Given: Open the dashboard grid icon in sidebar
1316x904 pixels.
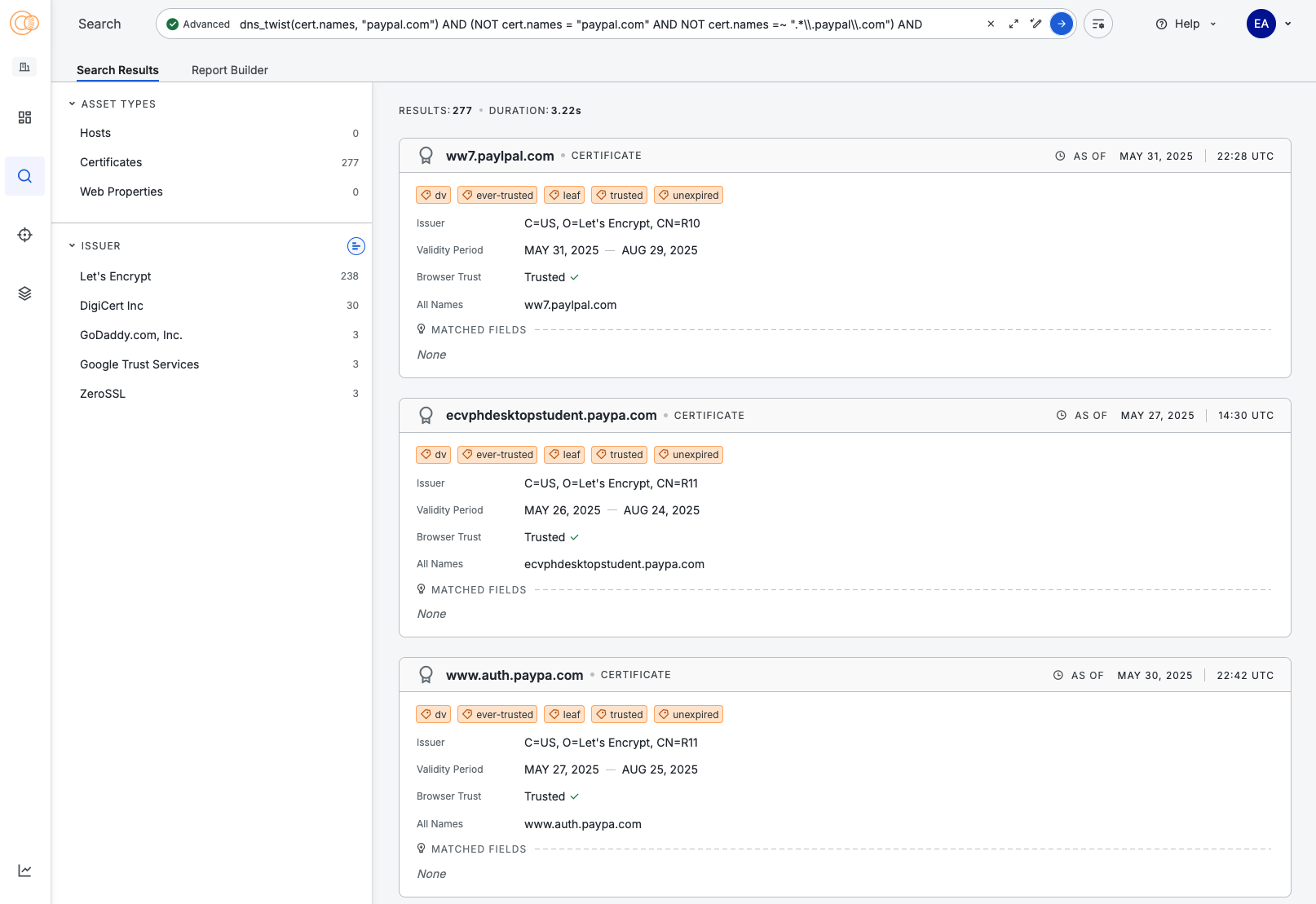Looking at the screenshot, I should coord(24,117).
